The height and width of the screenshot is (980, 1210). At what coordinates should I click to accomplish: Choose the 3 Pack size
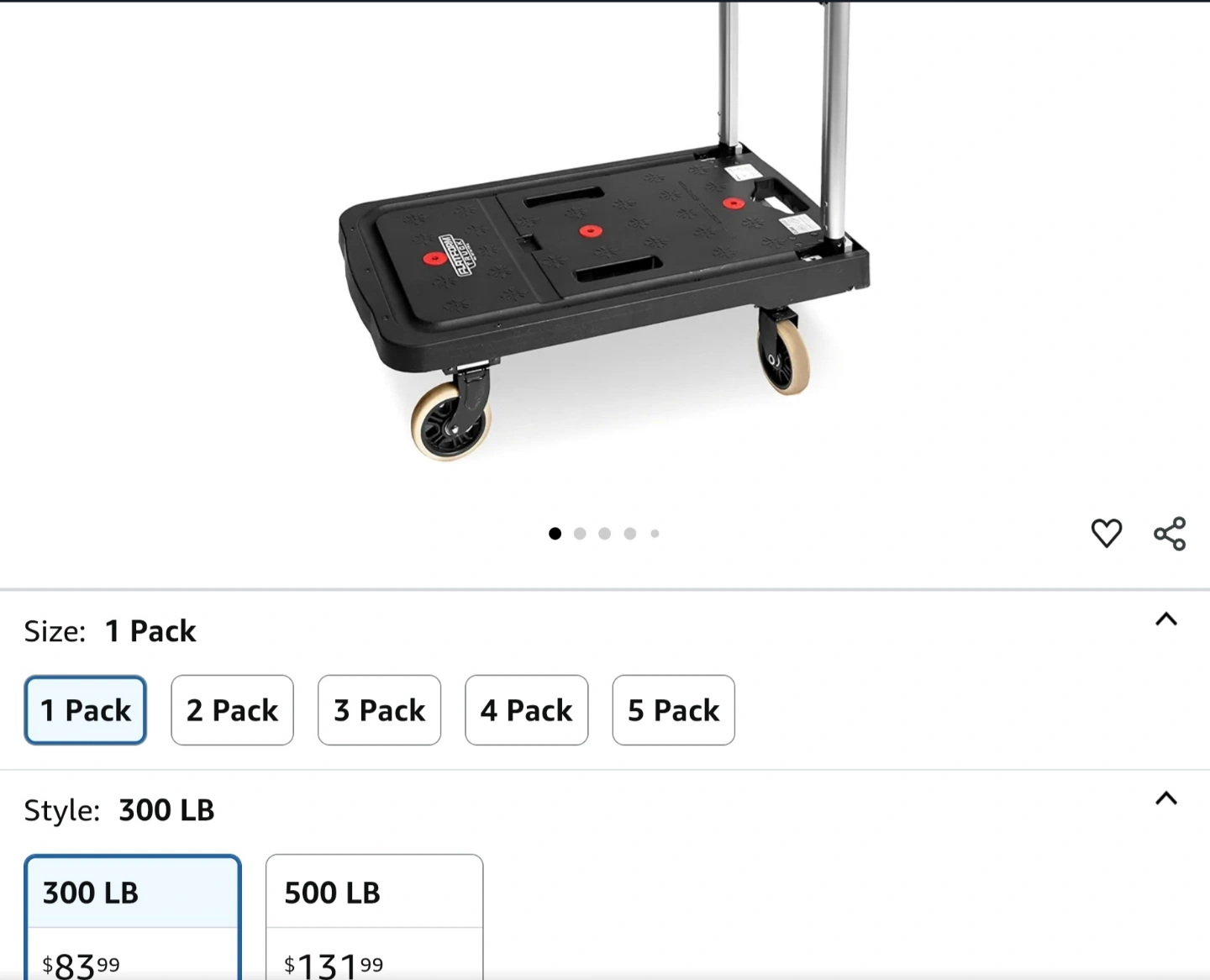tap(379, 710)
